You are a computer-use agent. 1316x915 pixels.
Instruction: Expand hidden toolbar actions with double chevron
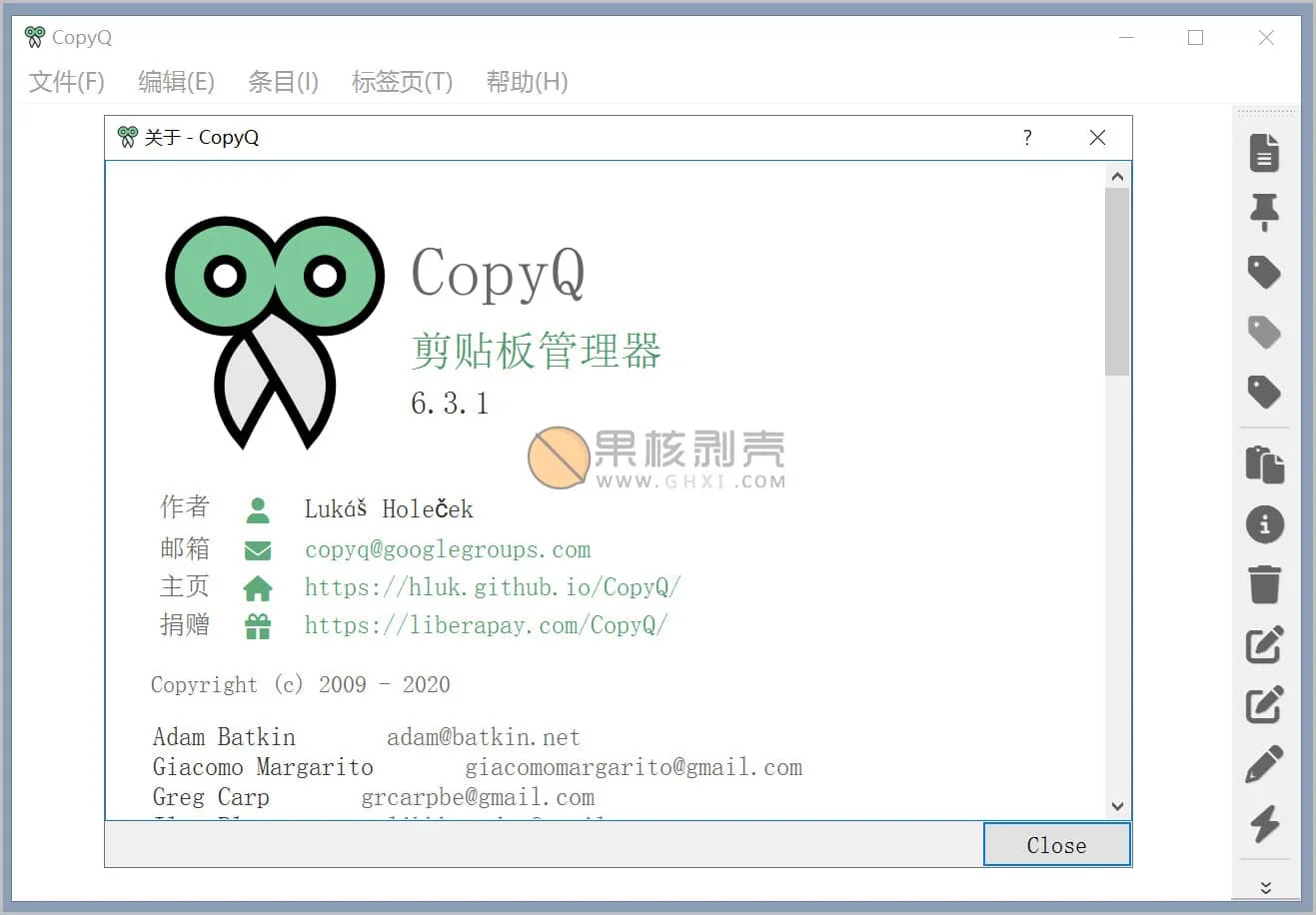pos(1264,886)
